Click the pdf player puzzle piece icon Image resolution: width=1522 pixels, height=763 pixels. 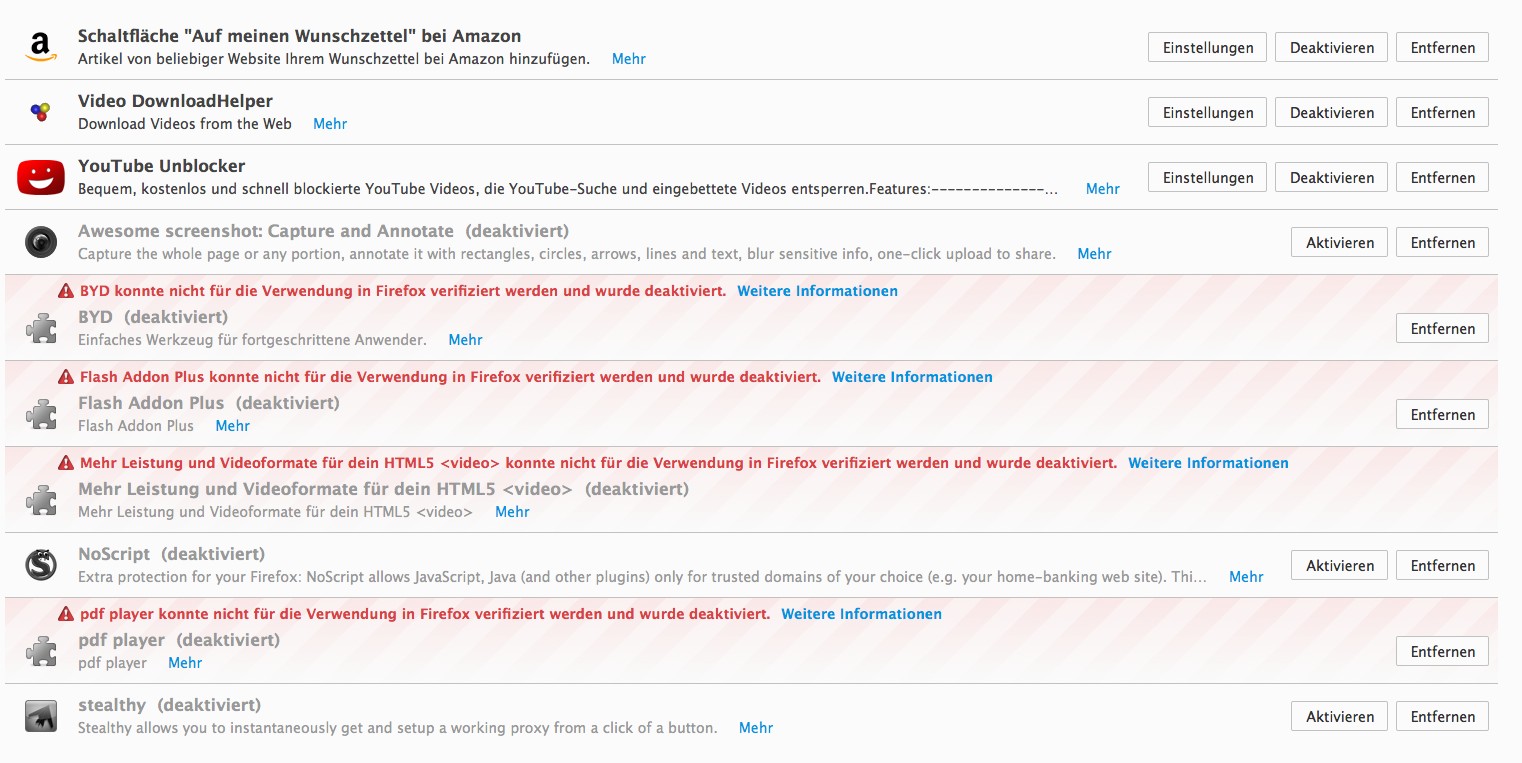pos(41,651)
